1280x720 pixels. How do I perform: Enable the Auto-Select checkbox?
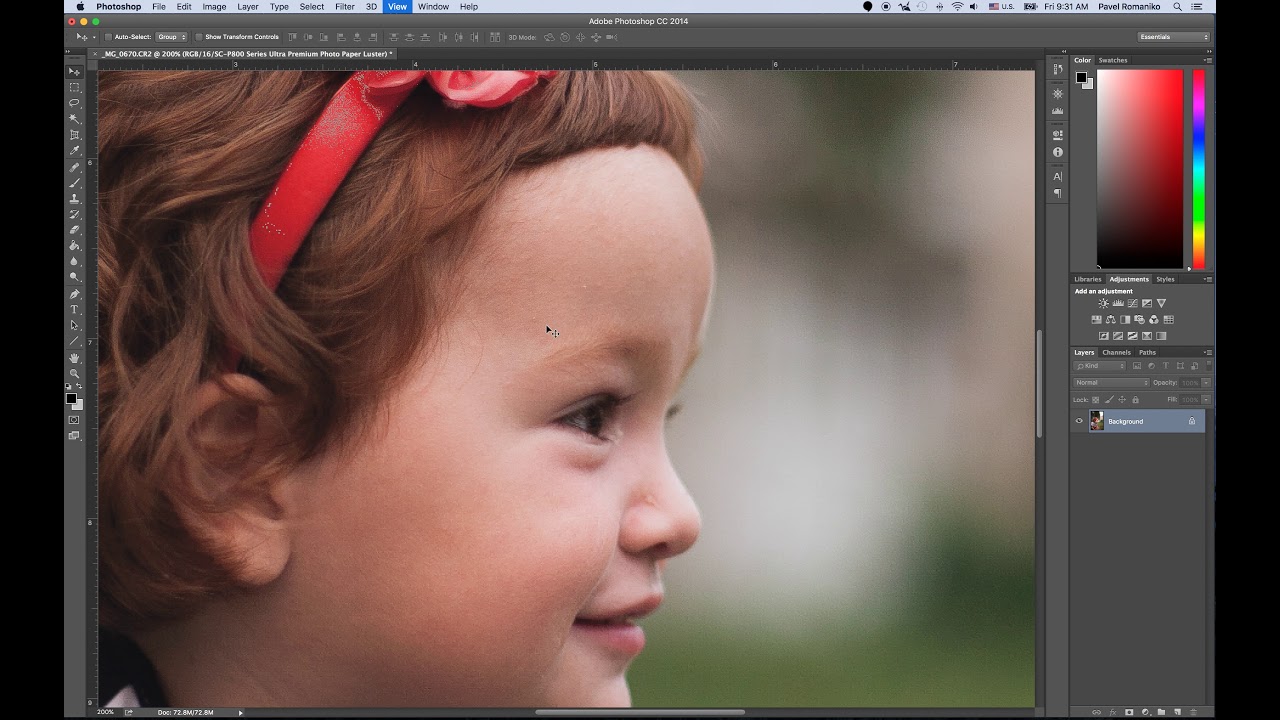(x=108, y=37)
